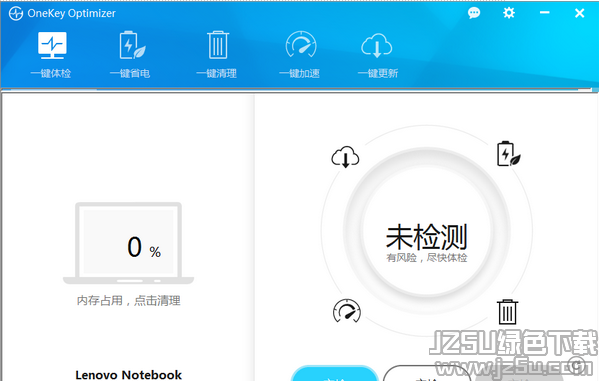Open the feedback chat bubble icon

[474, 13]
